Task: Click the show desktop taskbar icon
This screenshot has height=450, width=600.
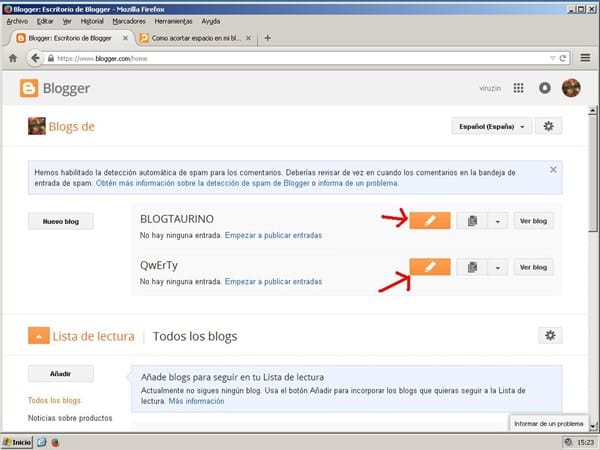Action: click(x=42, y=442)
